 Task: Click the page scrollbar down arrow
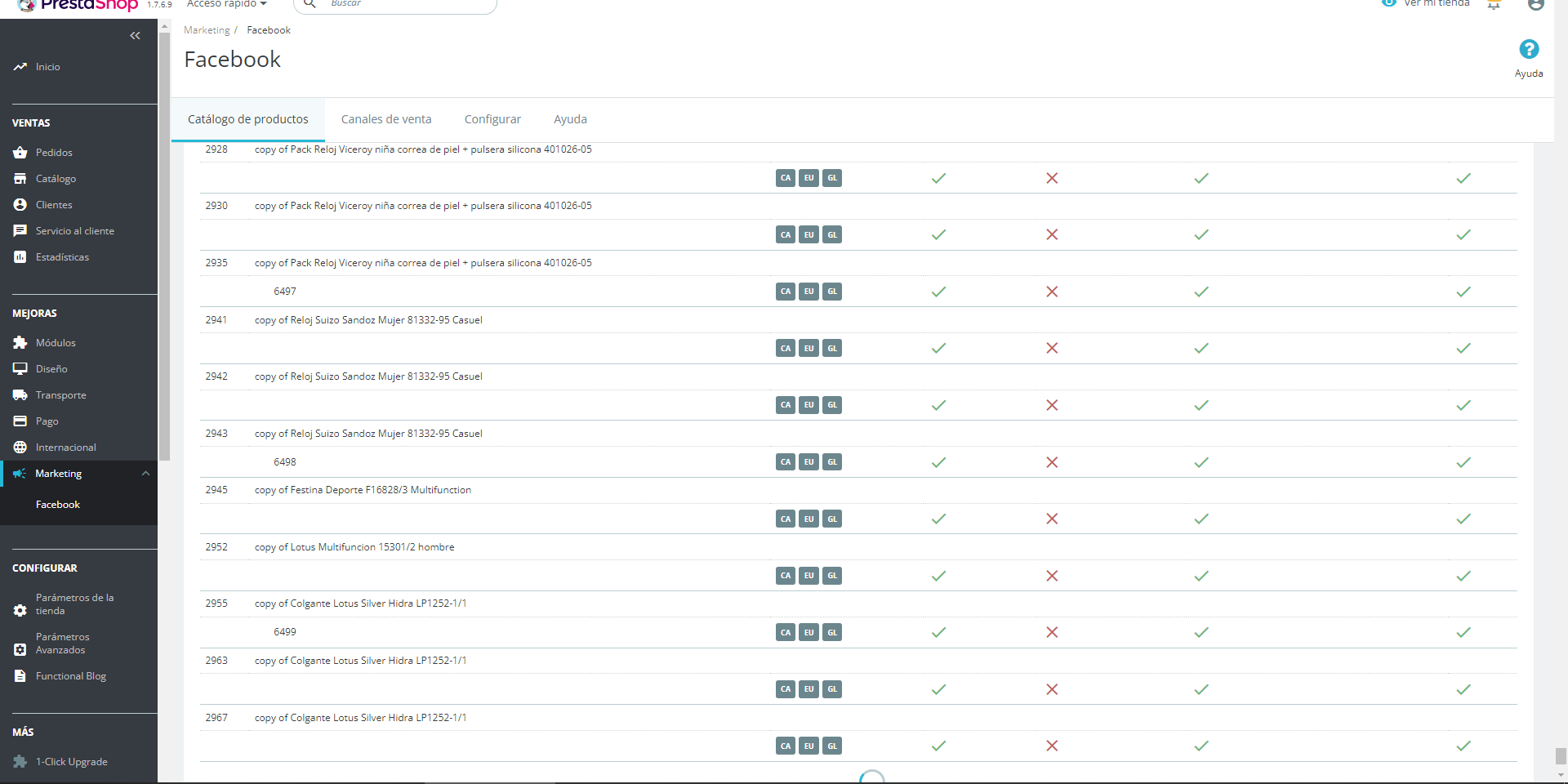pyautogui.click(x=1561, y=775)
